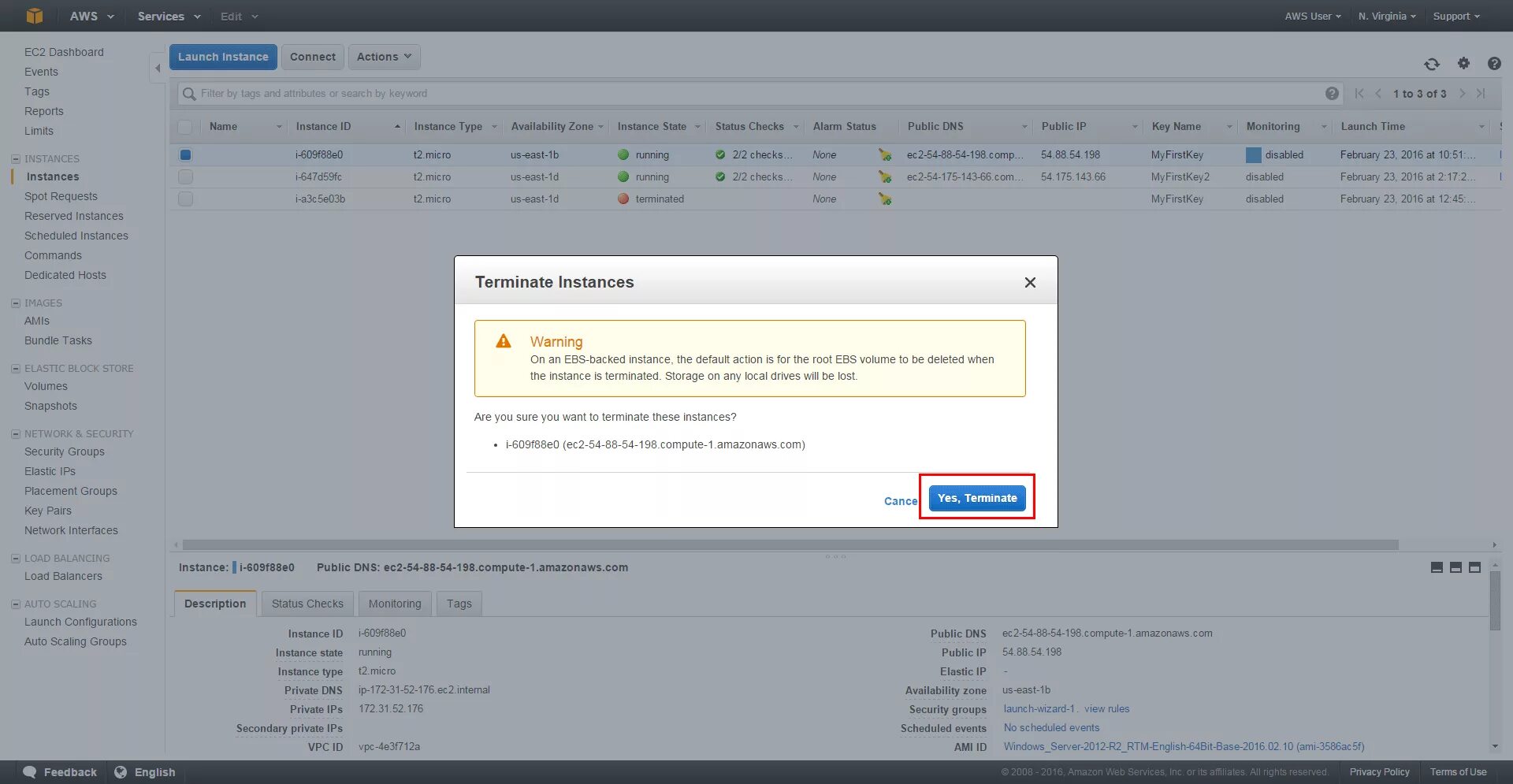Click the filter search help icon

(1332, 93)
